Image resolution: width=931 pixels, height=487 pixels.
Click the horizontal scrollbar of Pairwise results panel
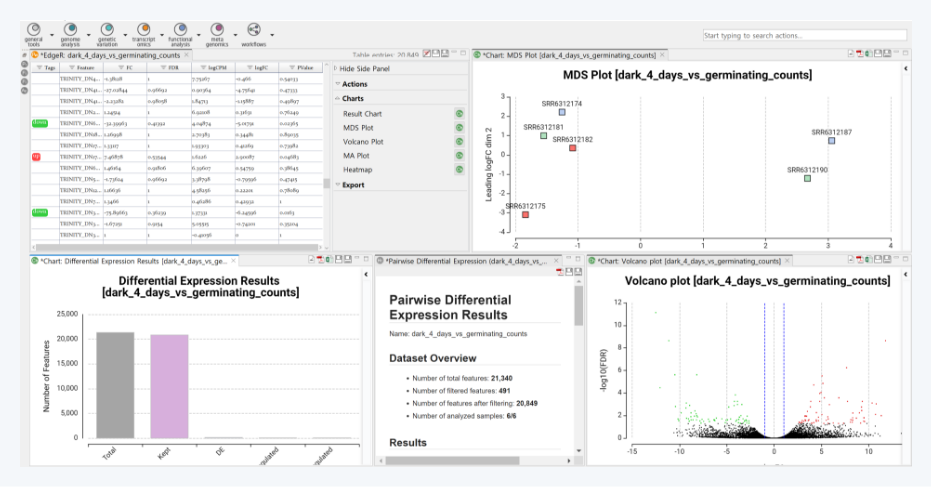click(452, 461)
